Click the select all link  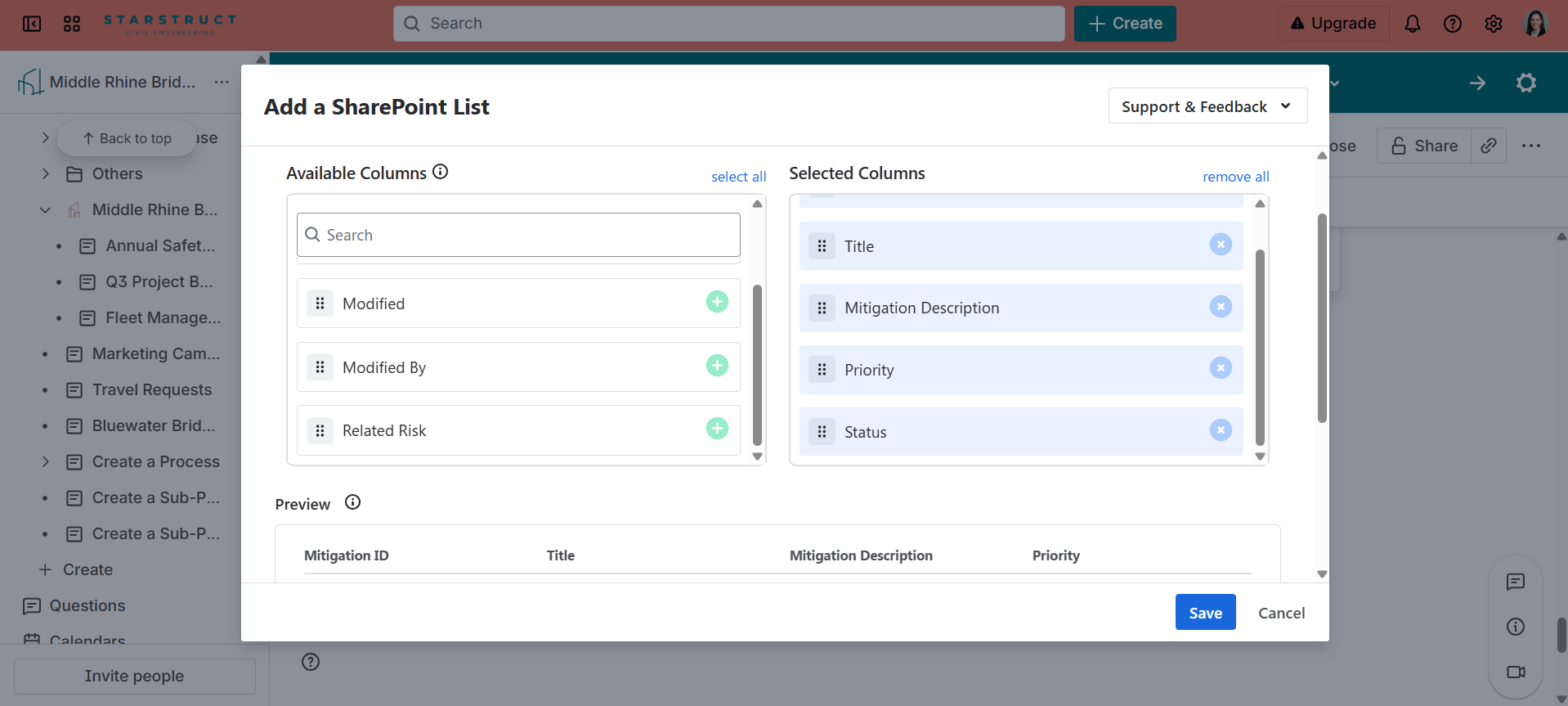point(738,177)
